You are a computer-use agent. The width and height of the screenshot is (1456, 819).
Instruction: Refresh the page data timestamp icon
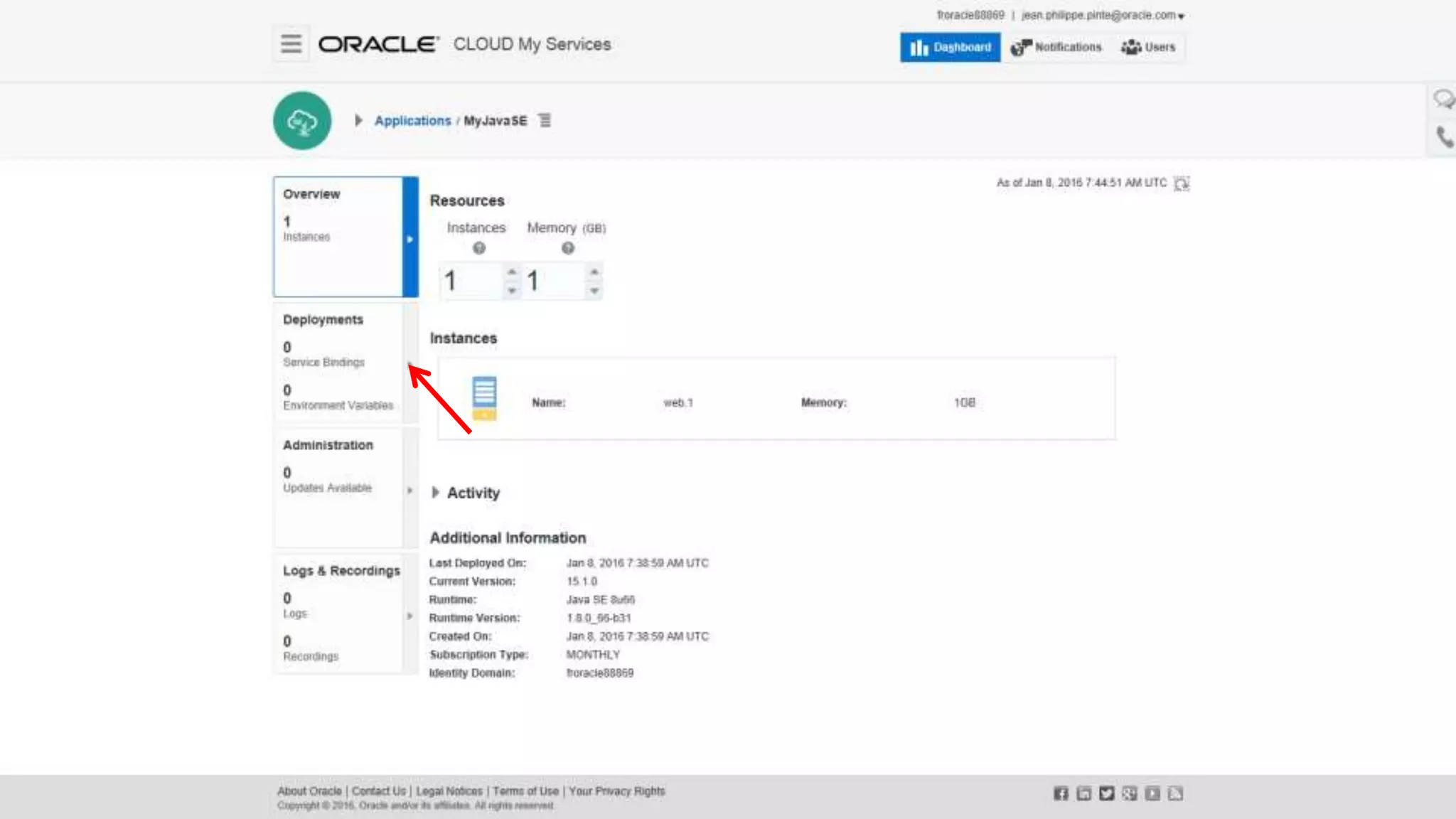click(x=1181, y=183)
